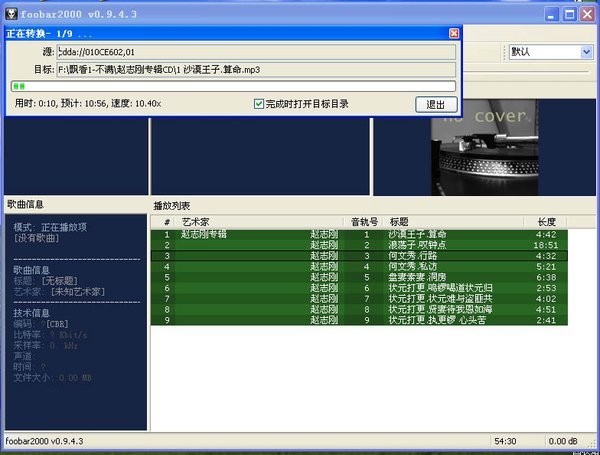Click the 模式: 正在播放项 text
This screenshot has width=600, height=455.
click(50, 227)
